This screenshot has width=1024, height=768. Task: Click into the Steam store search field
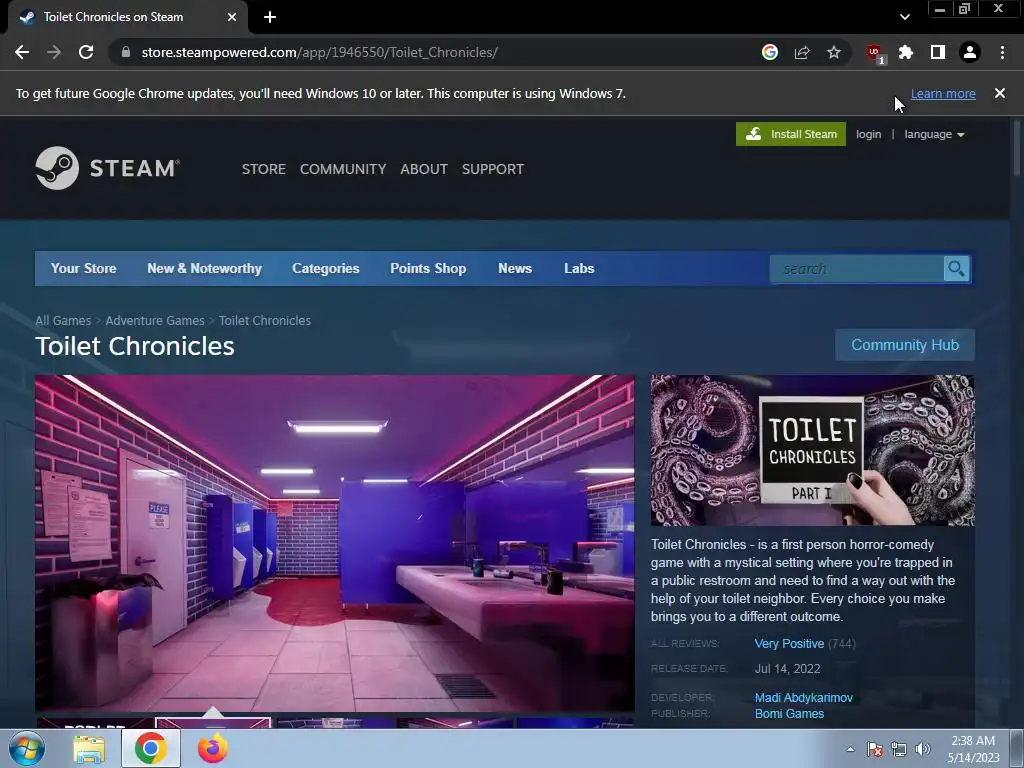coord(857,268)
